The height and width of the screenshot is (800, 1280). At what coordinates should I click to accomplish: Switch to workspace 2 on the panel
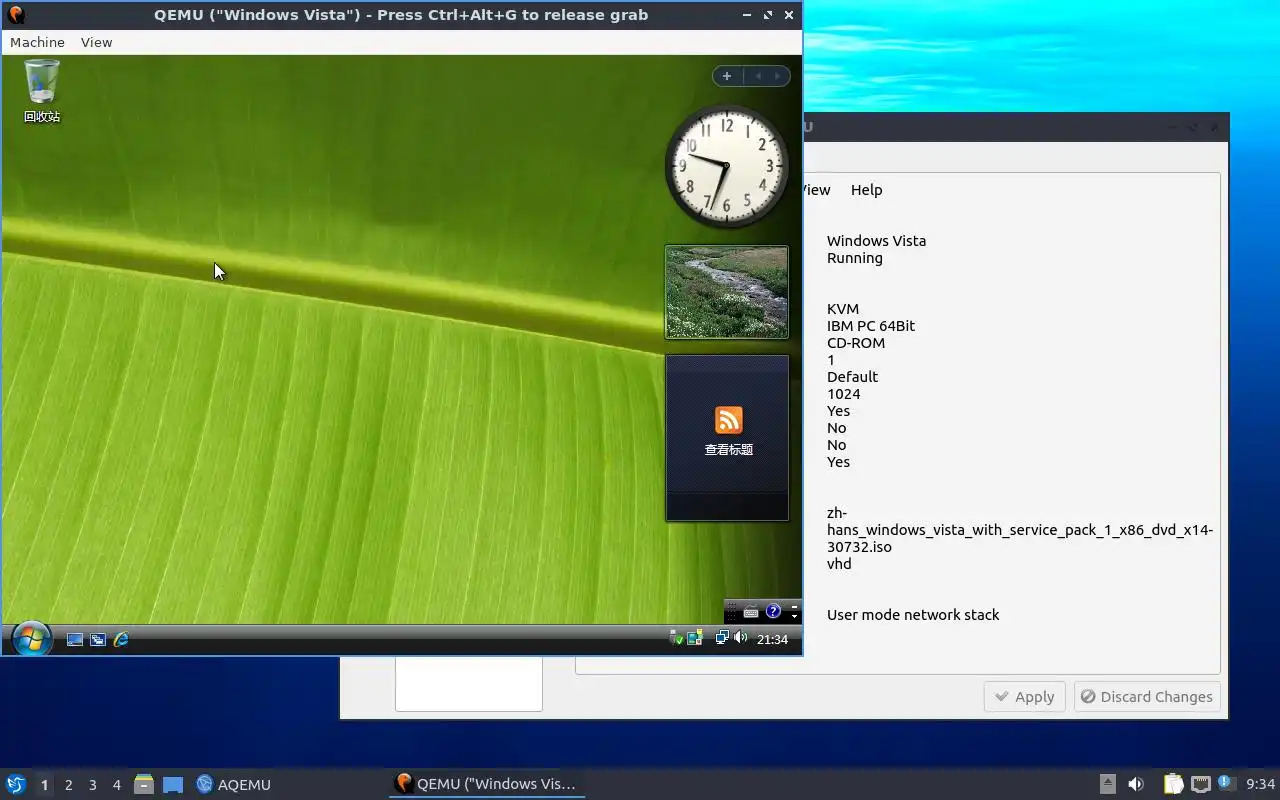(68, 785)
